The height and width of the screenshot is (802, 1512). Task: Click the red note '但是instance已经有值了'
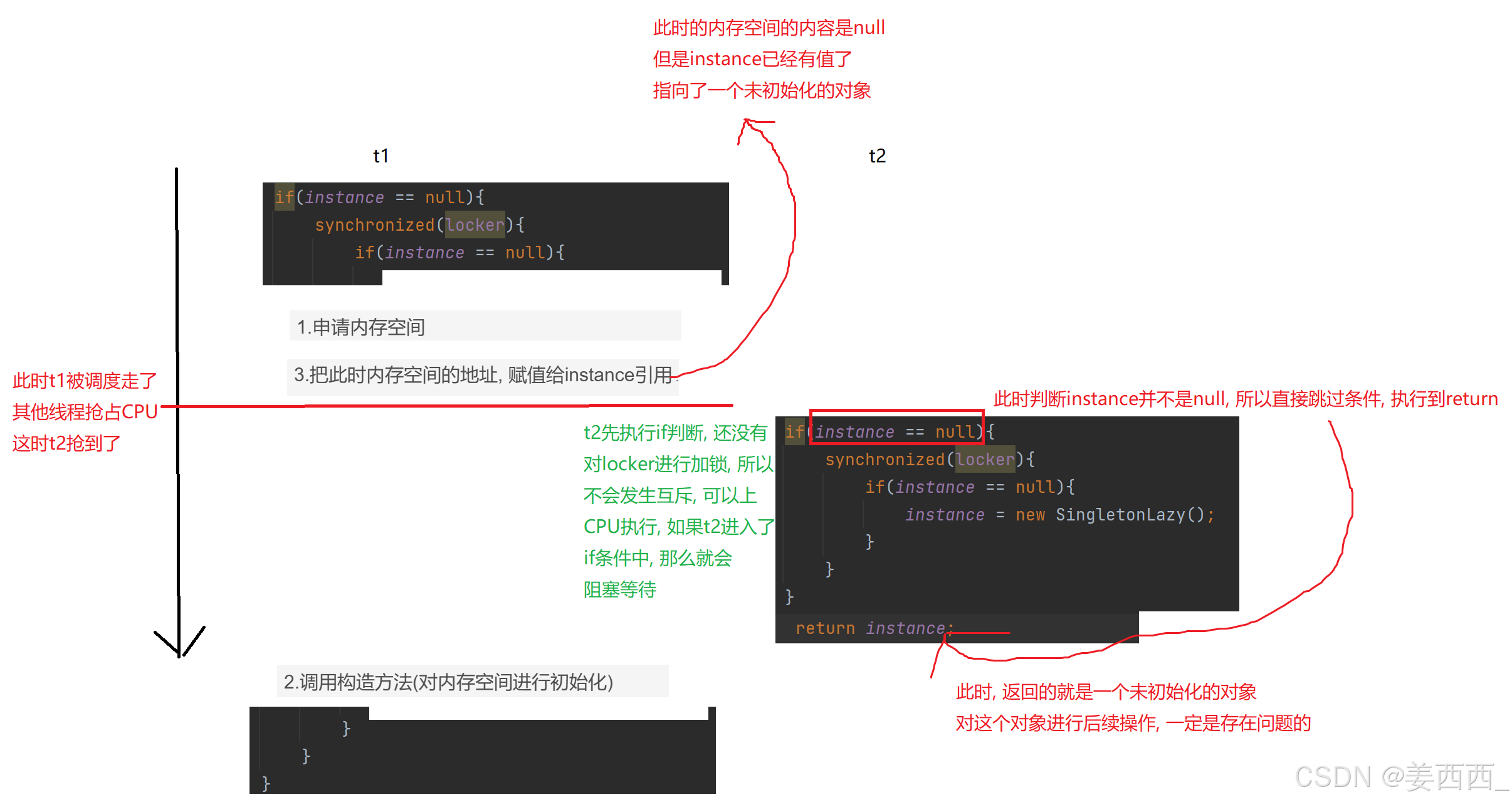(x=752, y=59)
